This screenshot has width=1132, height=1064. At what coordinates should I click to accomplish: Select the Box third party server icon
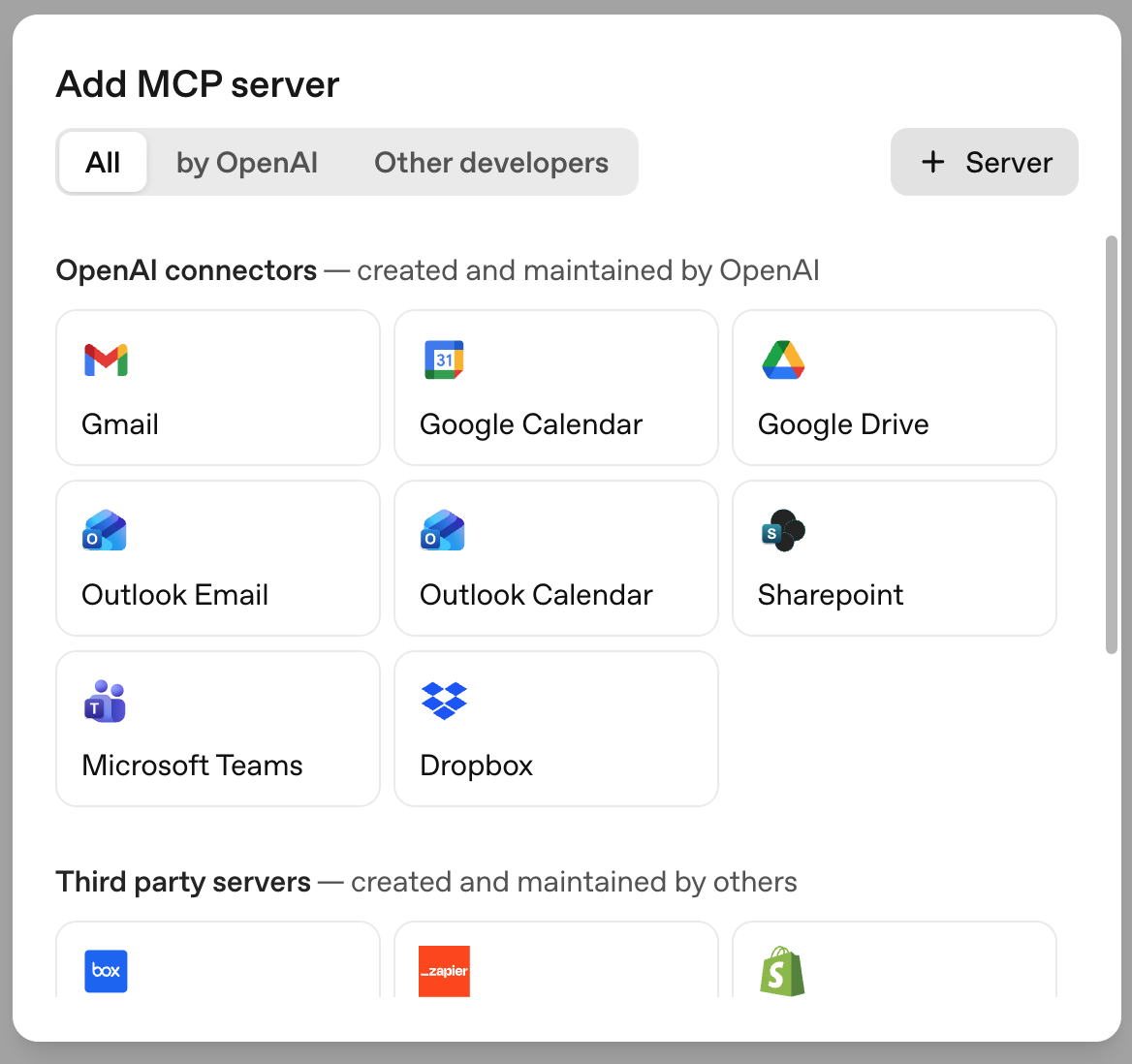pos(107,971)
